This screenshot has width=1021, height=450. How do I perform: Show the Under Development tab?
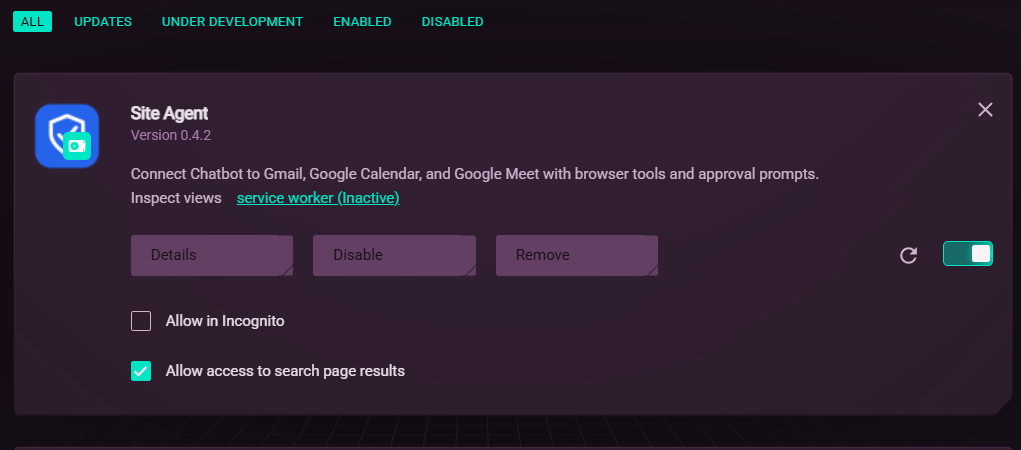click(x=232, y=21)
